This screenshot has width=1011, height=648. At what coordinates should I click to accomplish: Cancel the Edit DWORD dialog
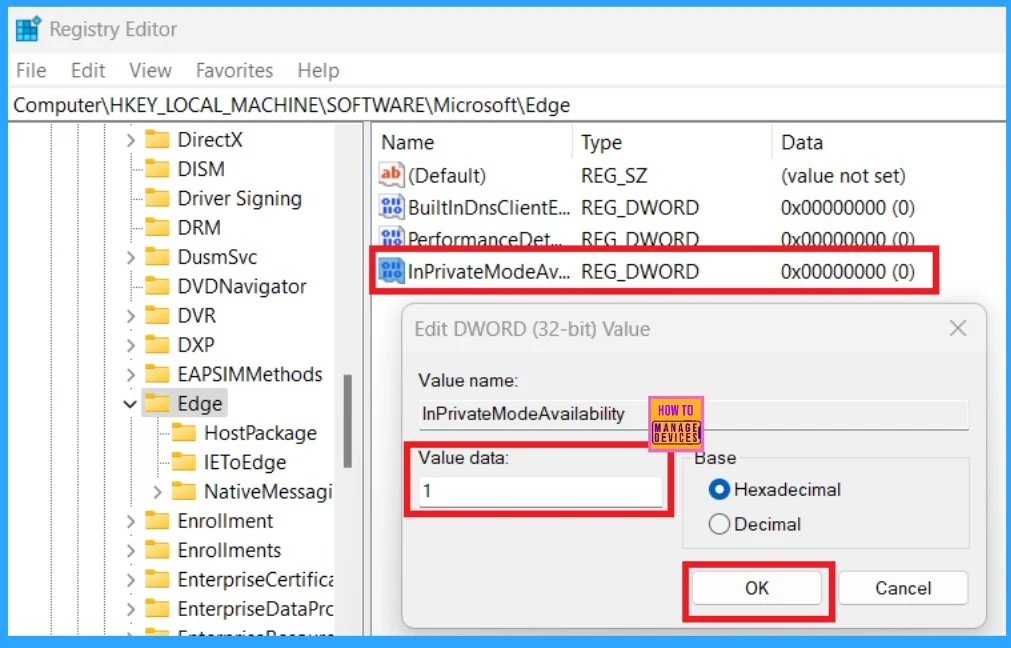[x=903, y=588]
